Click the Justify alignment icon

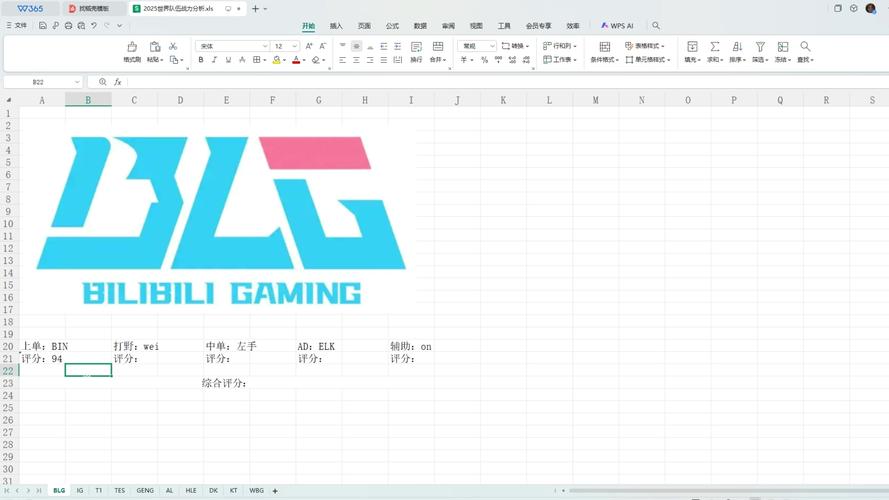pos(384,60)
